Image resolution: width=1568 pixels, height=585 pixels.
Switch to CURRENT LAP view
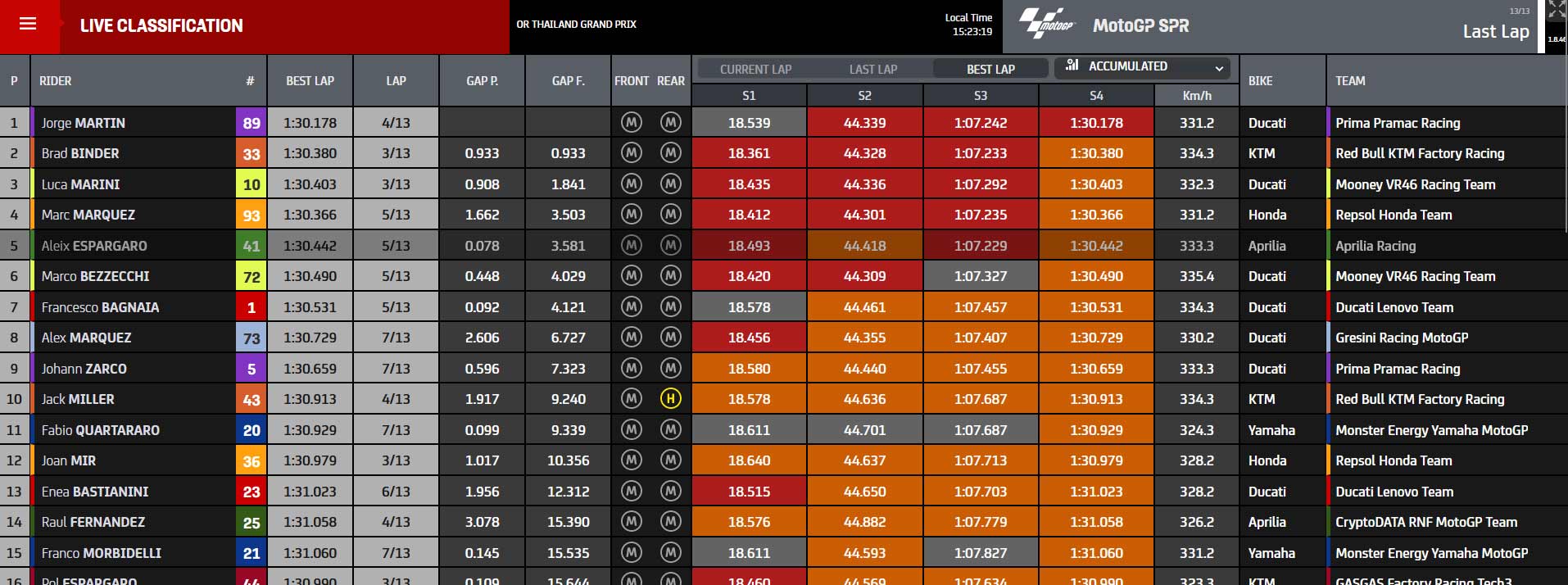(x=755, y=70)
